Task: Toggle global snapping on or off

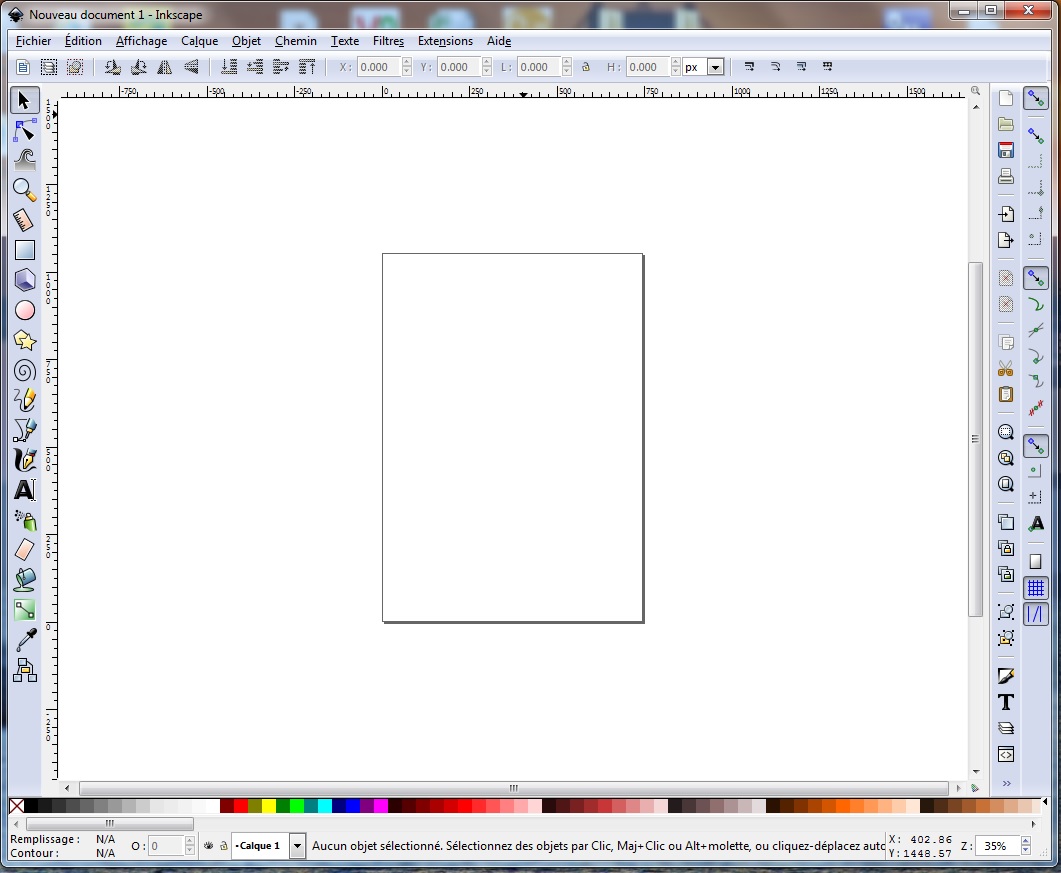Action: pyautogui.click(x=1036, y=99)
